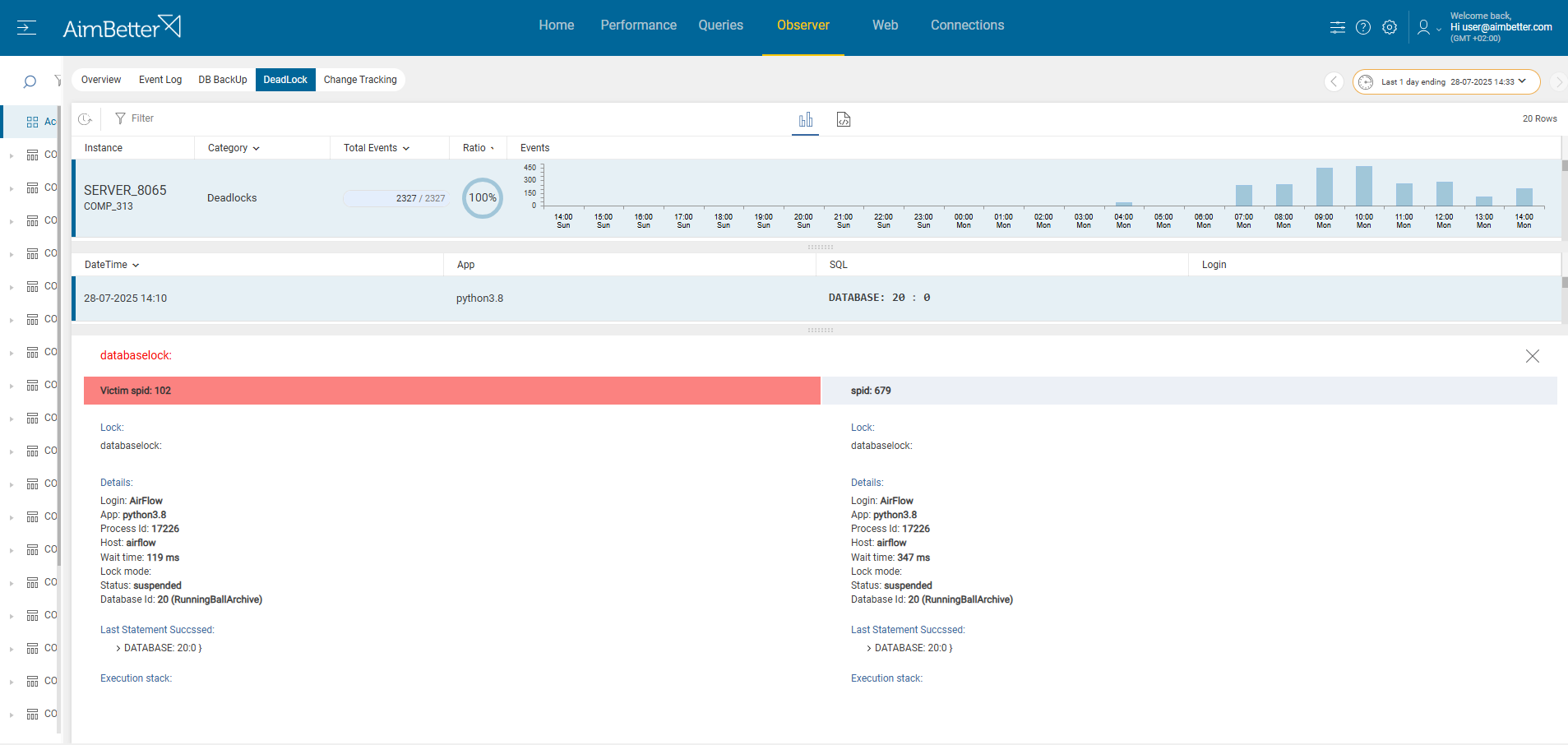
Task: Switch to the bar chart view icon
Action: coord(806,120)
